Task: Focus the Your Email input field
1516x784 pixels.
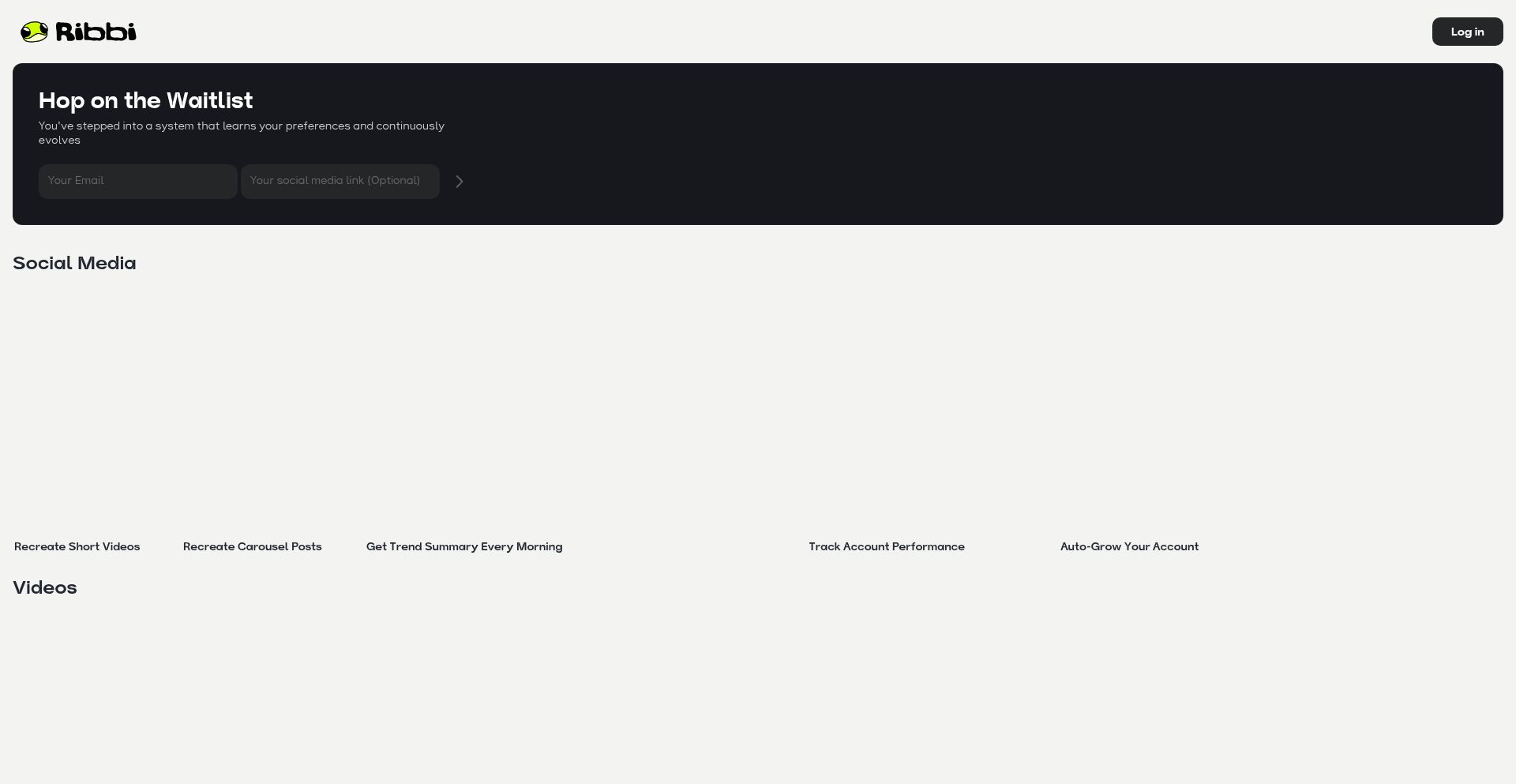Action: 137,182
